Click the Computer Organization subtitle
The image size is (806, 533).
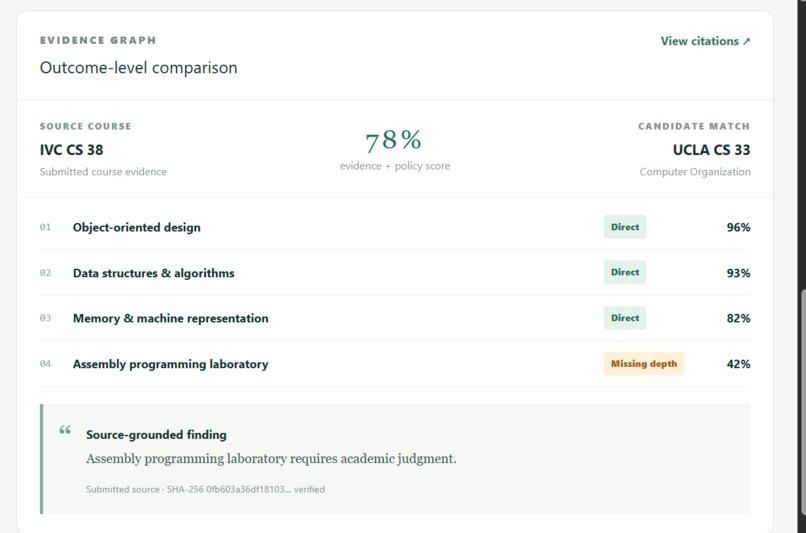tap(694, 172)
